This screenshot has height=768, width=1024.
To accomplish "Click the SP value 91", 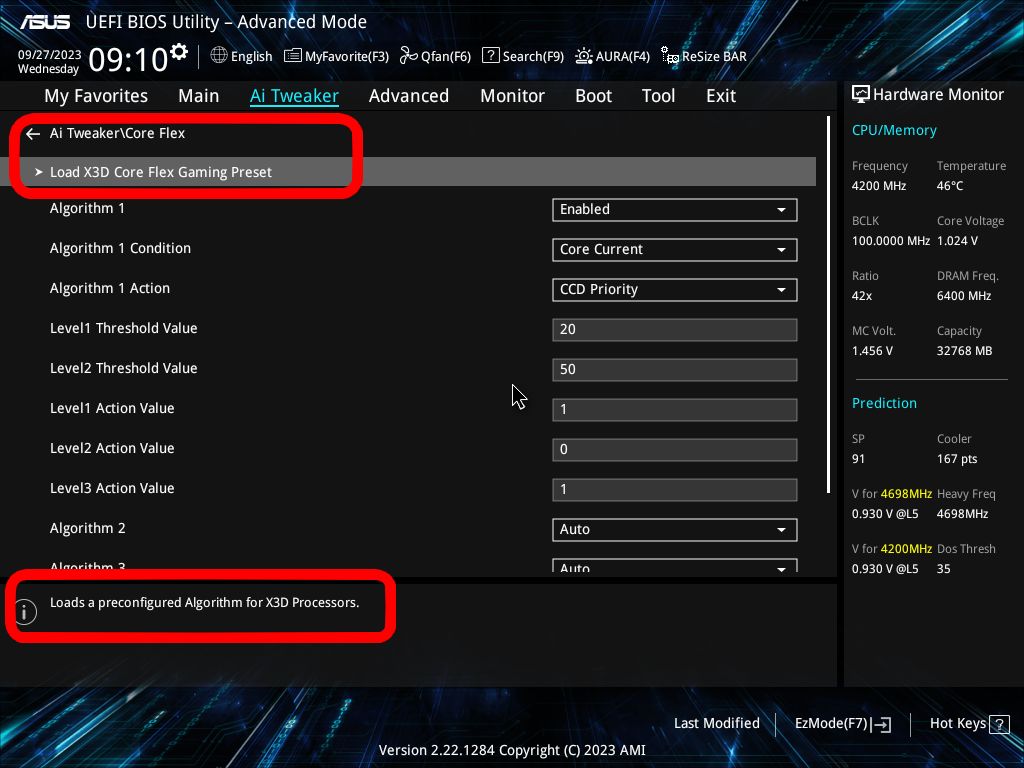I will [x=858, y=459].
